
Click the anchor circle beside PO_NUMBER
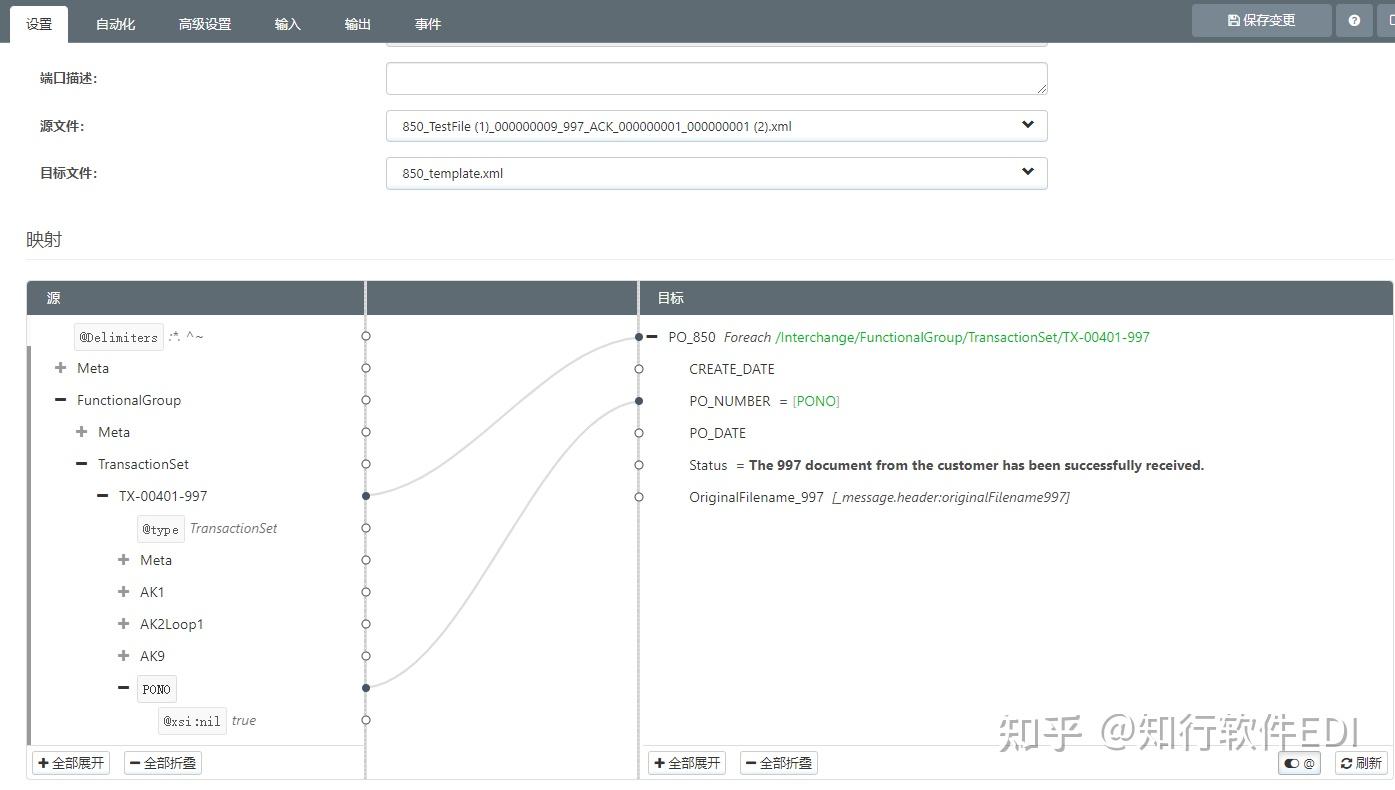point(639,401)
